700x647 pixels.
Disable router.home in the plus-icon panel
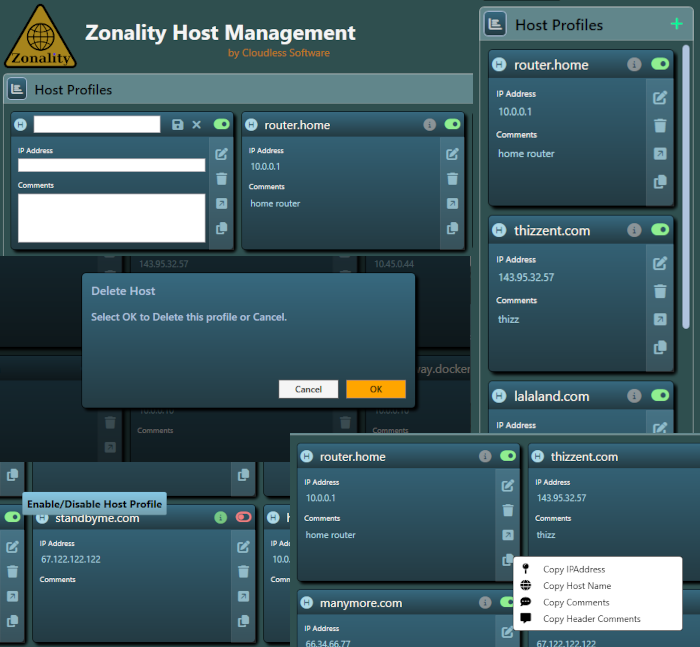[x=660, y=64]
